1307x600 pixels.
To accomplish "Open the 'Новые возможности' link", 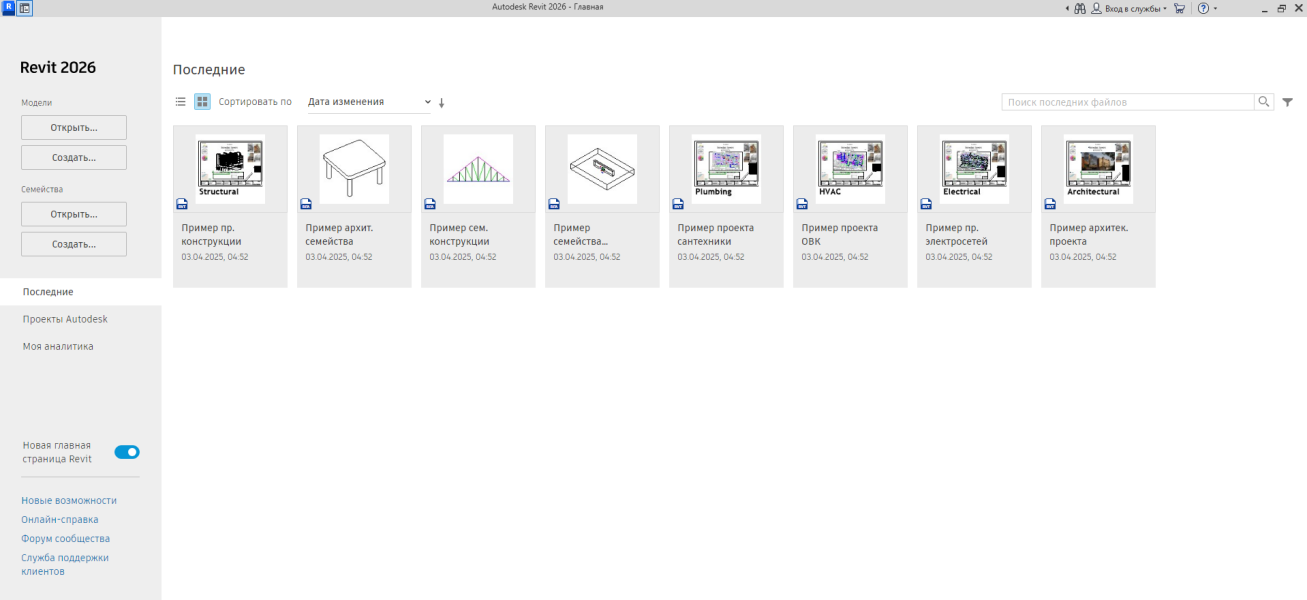I will coord(69,500).
